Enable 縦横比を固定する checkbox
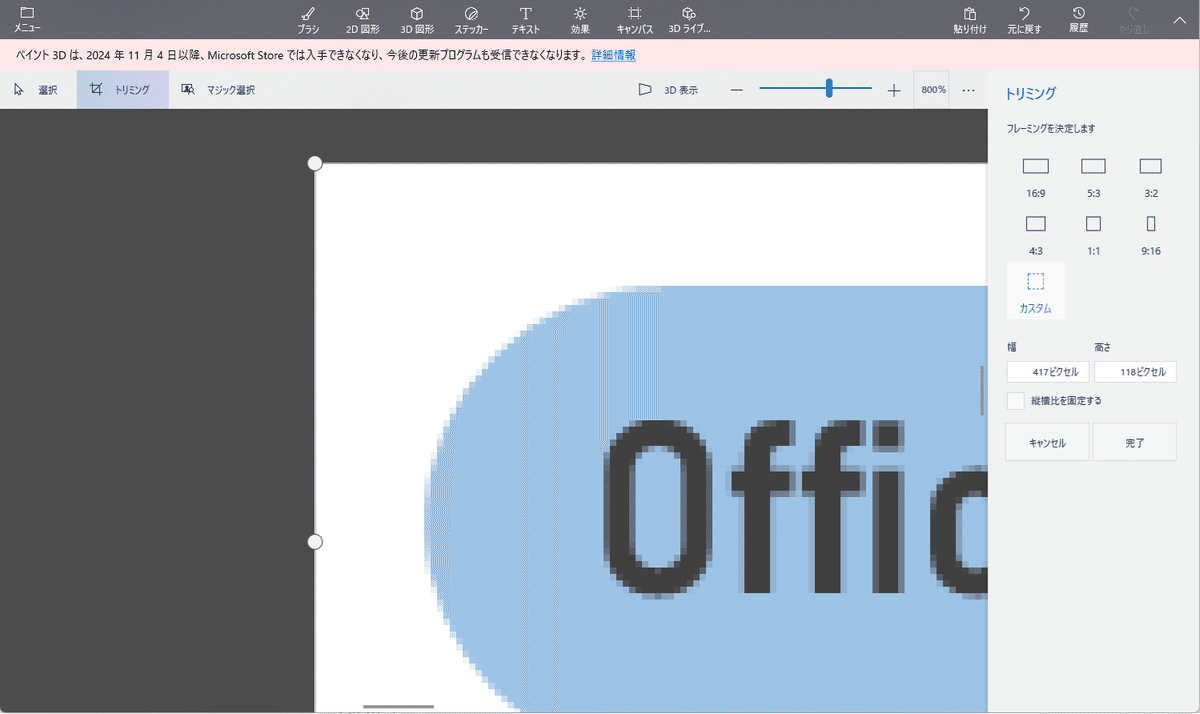Viewport: 1200px width, 714px height. point(1016,401)
